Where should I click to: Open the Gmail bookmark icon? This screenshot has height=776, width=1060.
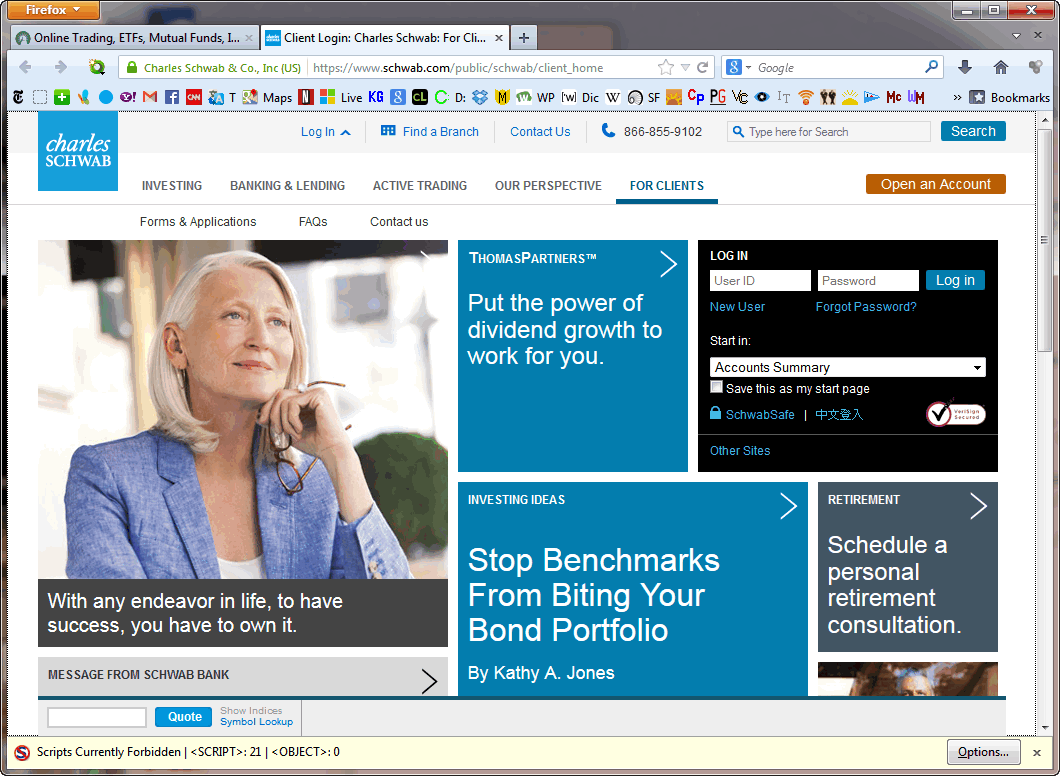150,97
